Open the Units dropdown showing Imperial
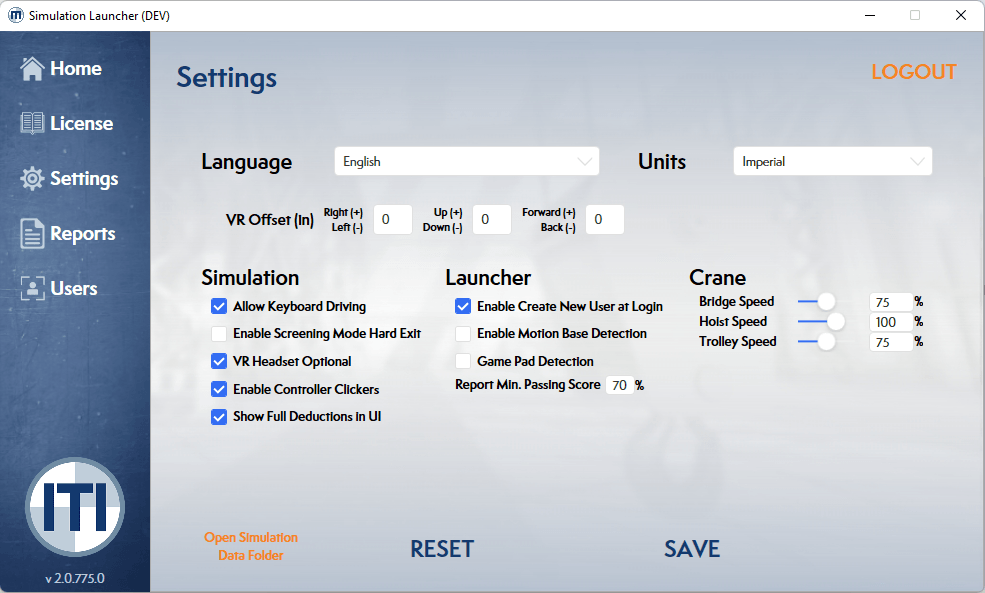The height and width of the screenshot is (593, 985). pyautogui.click(x=832, y=161)
